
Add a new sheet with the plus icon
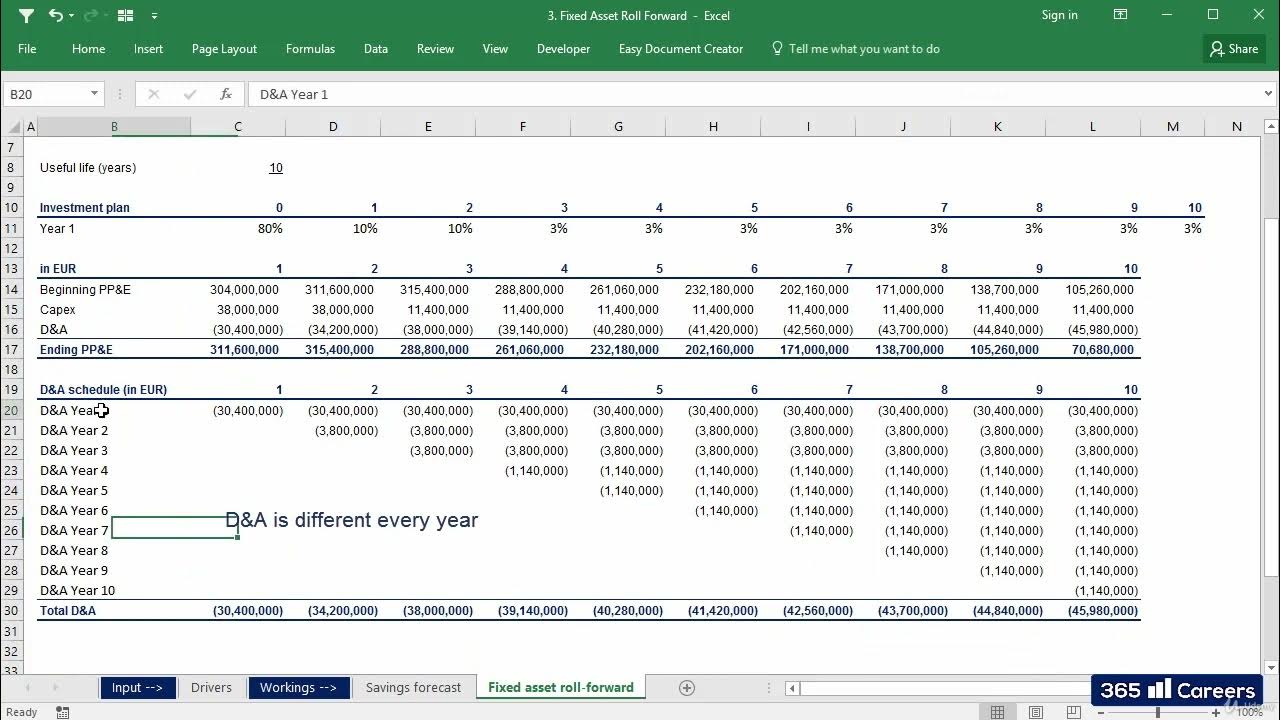pyautogui.click(x=686, y=688)
